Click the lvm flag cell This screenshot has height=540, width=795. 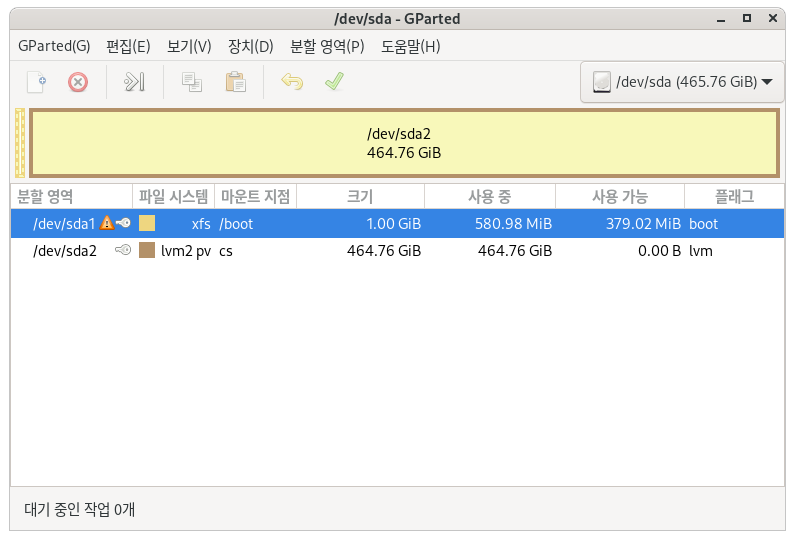click(x=700, y=250)
